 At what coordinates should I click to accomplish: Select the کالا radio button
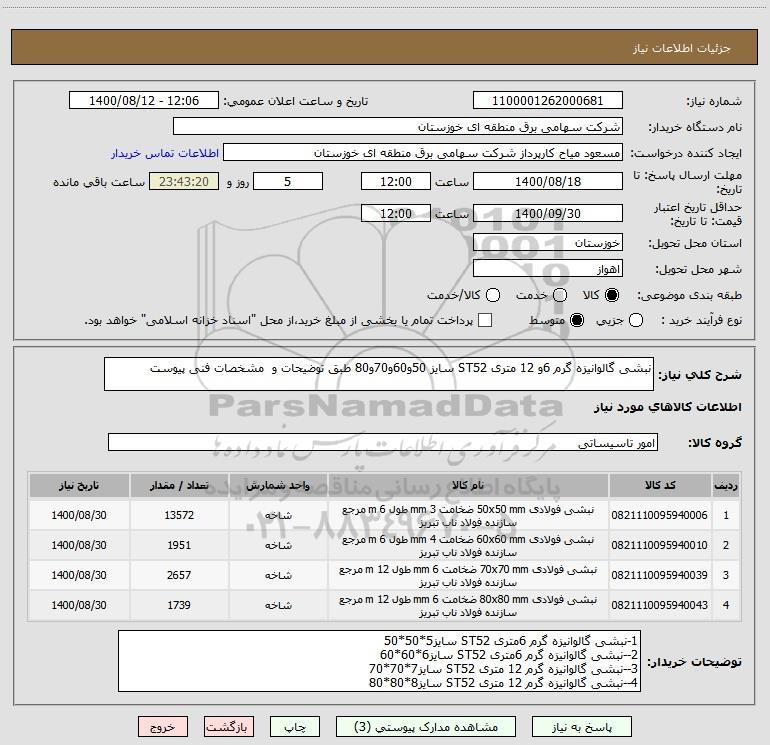(x=612, y=295)
